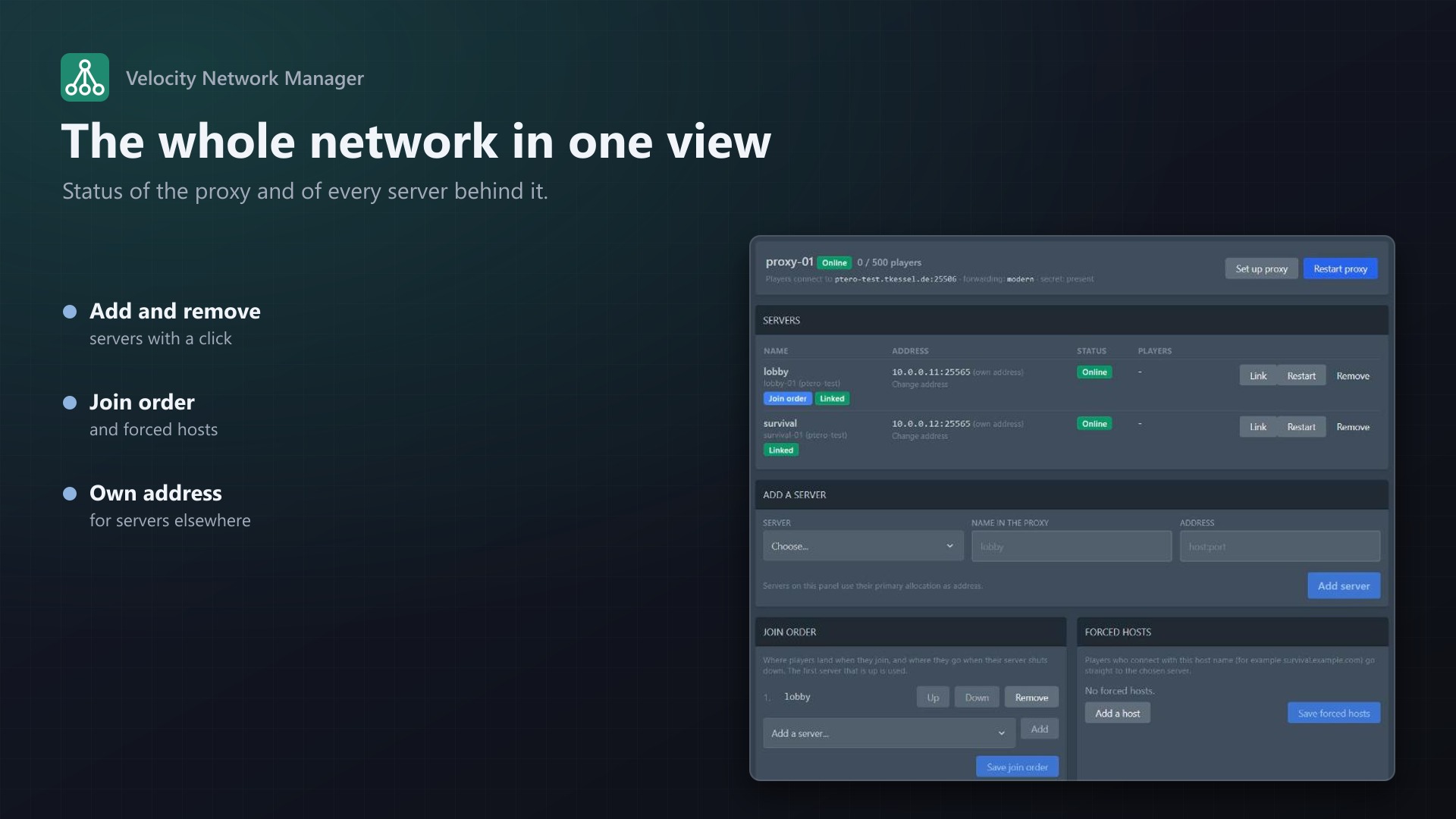The image size is (1456, 819).
Task: Click Change address under lobby's address
Action: tap(919, 384)
